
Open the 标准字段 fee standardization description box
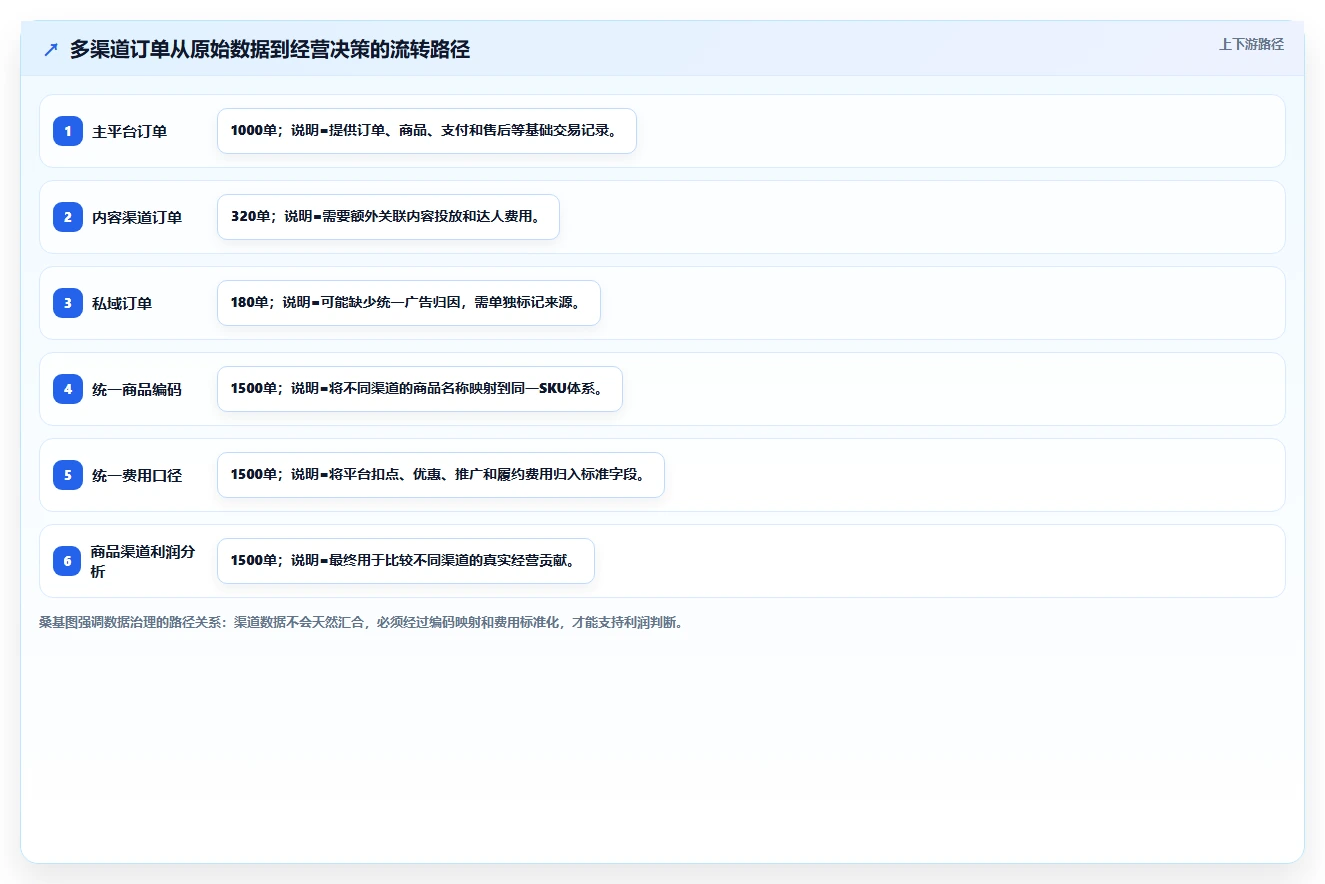pyautogui.click(x=441, y=475)
